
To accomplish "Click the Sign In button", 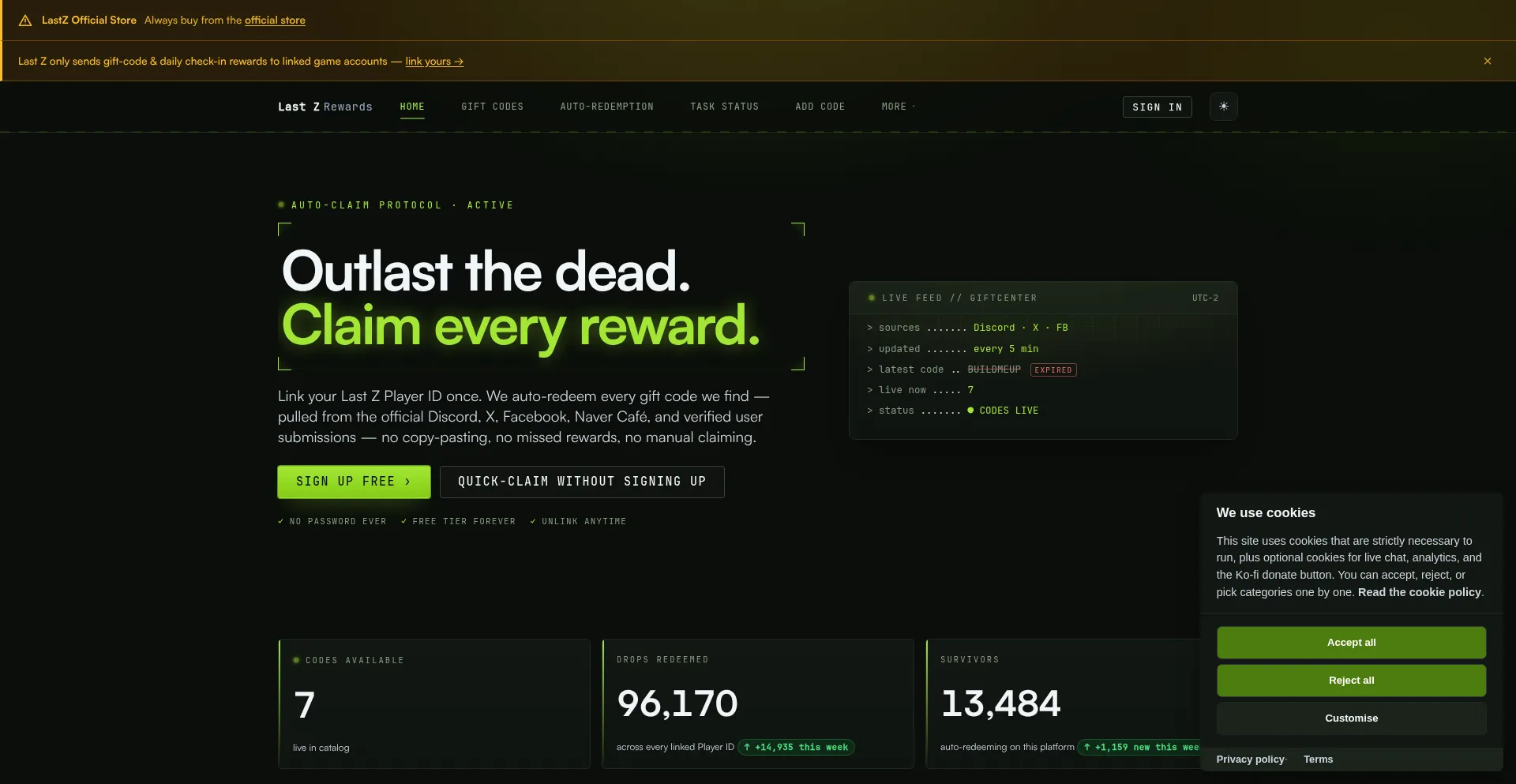I will click(1157, 107).
